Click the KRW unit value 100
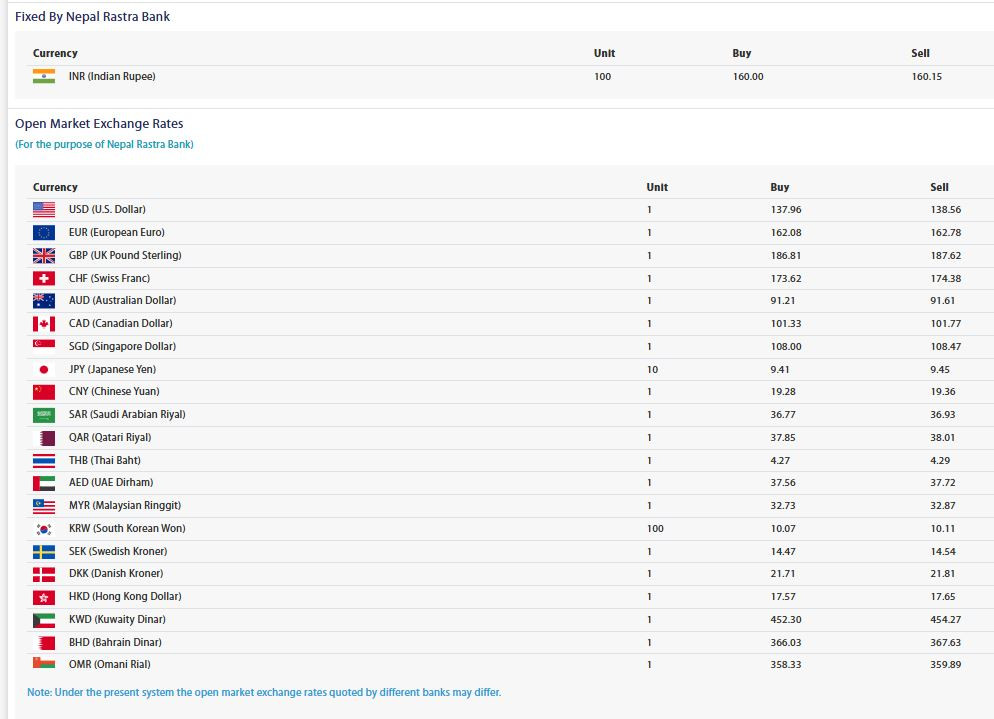Image resolution: width=994 pixels, height=719 pixels. coord(655,529)
